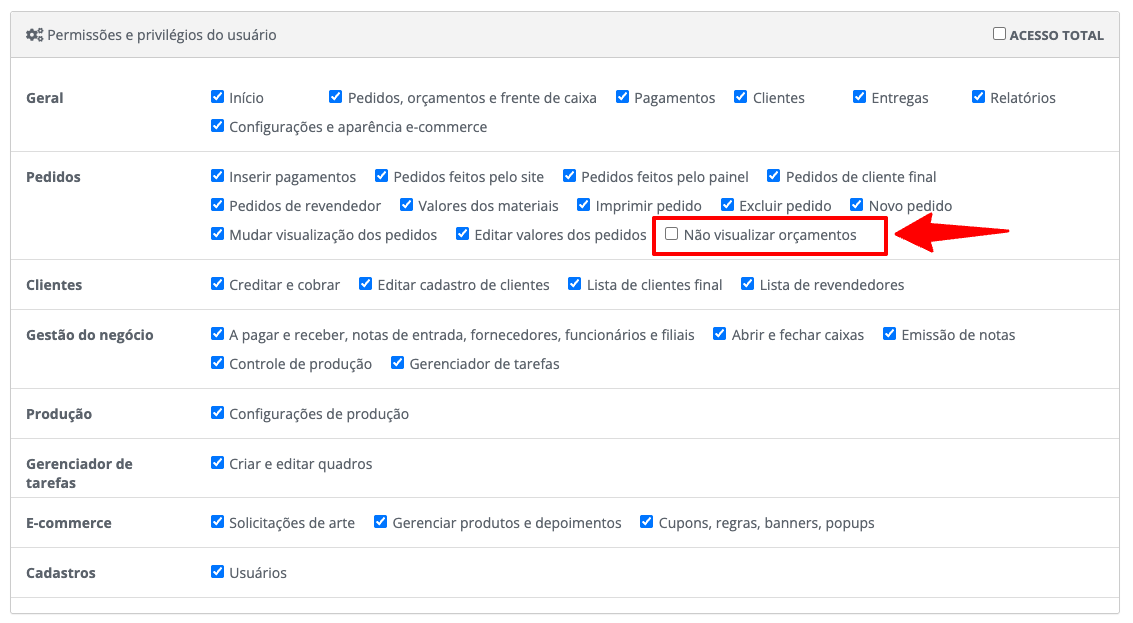Disable Criar e editar quadros
1133x623 pixels.
click(217, 463)
